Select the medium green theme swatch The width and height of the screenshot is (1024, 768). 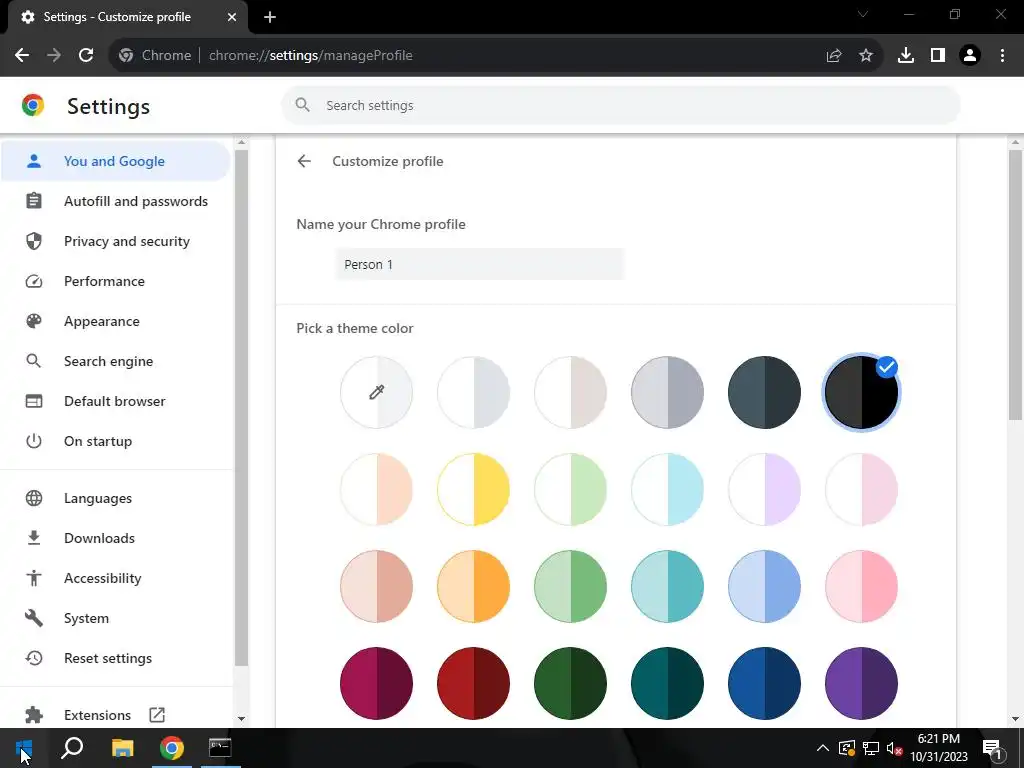coord(570,586)
